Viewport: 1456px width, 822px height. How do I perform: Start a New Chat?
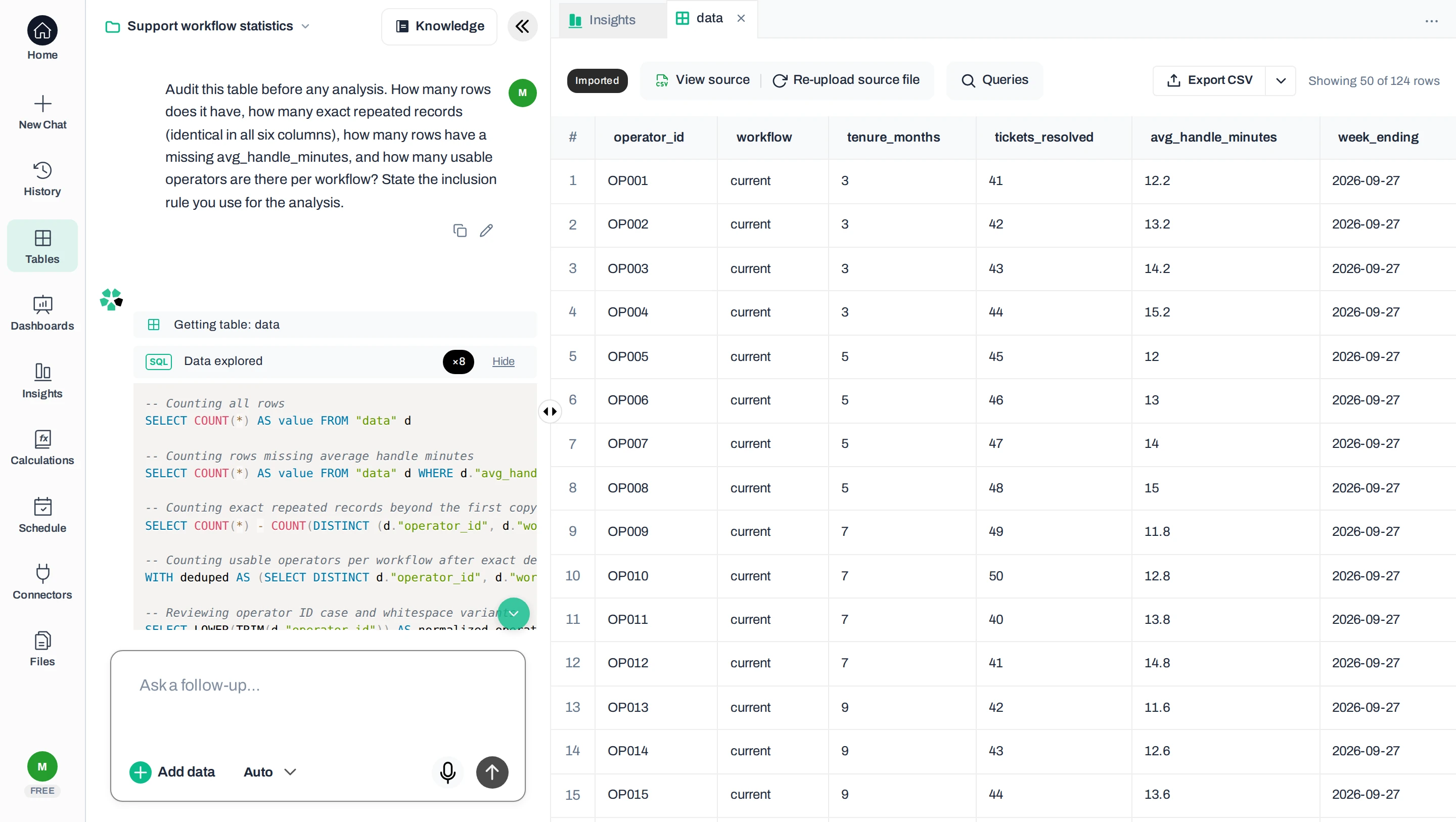pos(42,113)
